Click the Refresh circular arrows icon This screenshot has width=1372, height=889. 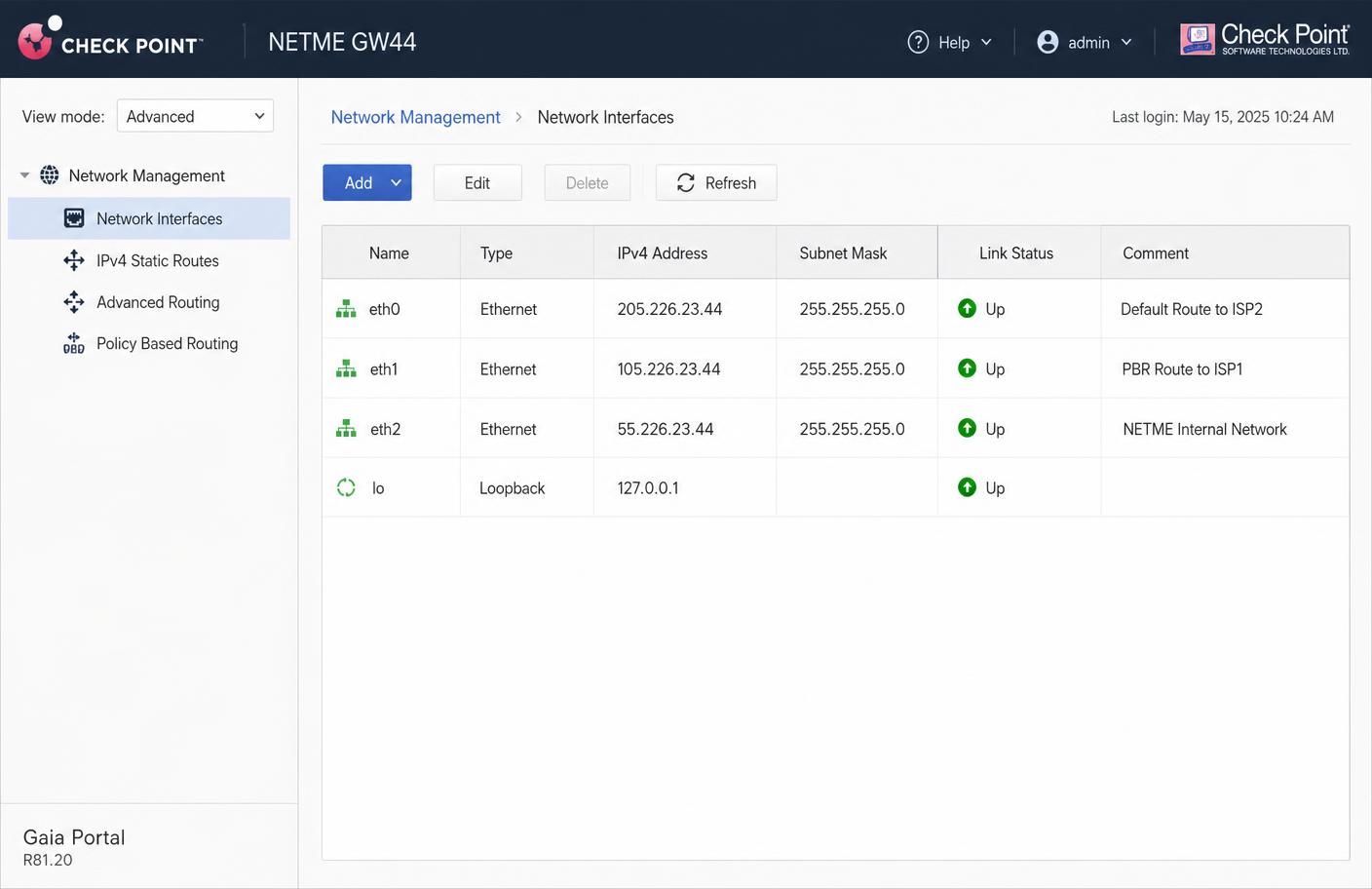686,182
